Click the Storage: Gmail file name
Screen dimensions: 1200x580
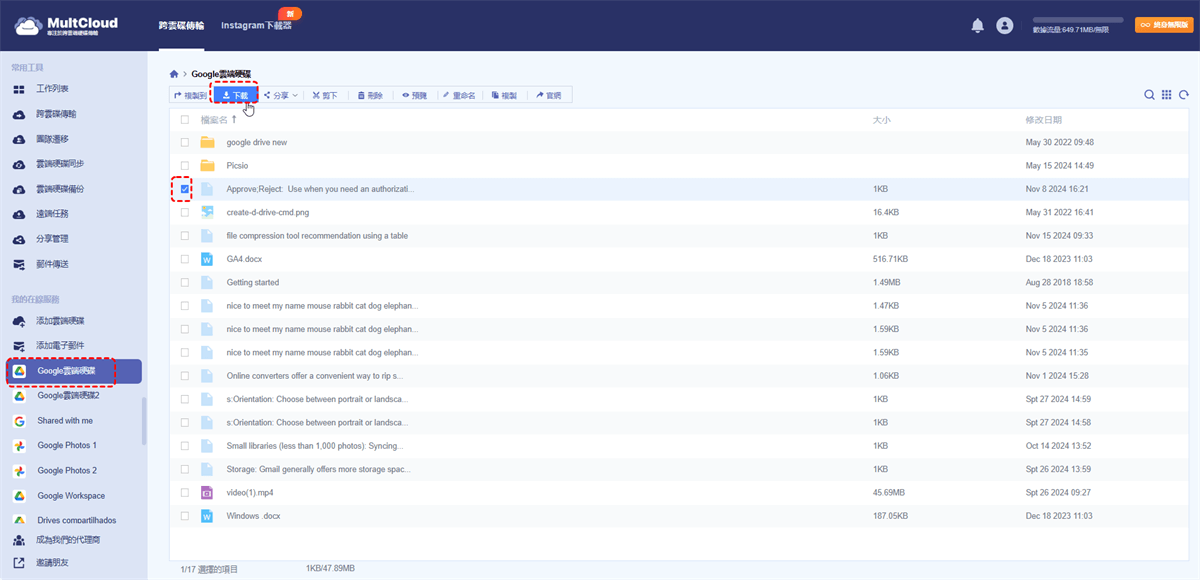coord(320,469)
